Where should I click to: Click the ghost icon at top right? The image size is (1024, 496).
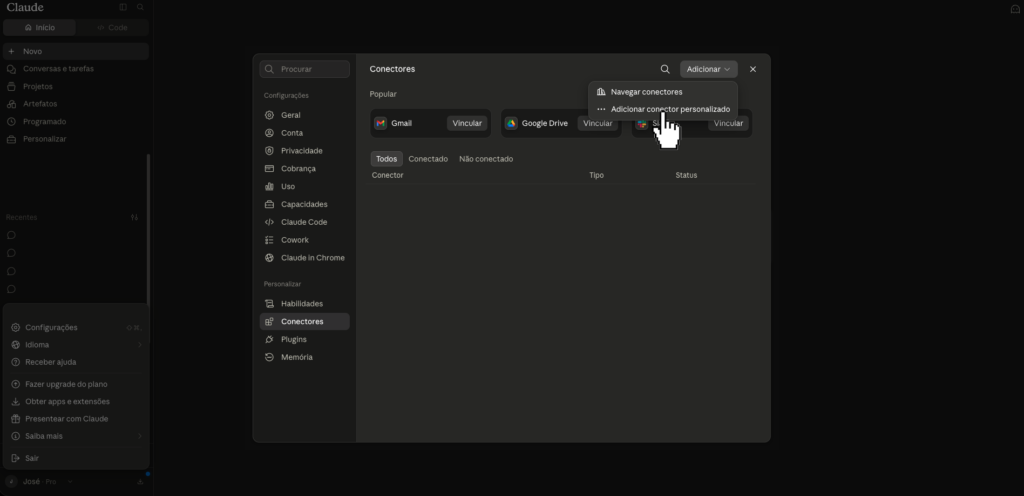(1015, 8)
